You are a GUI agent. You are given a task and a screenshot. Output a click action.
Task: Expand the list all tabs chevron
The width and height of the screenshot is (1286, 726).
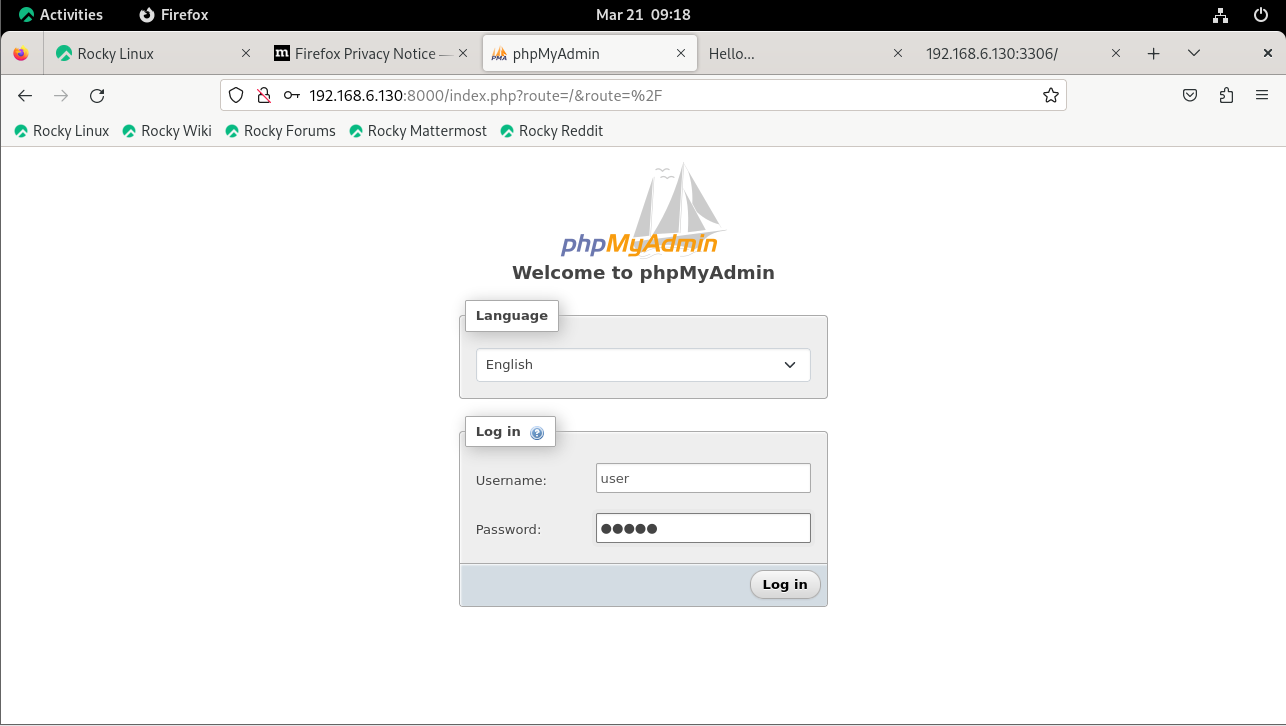1194,54
